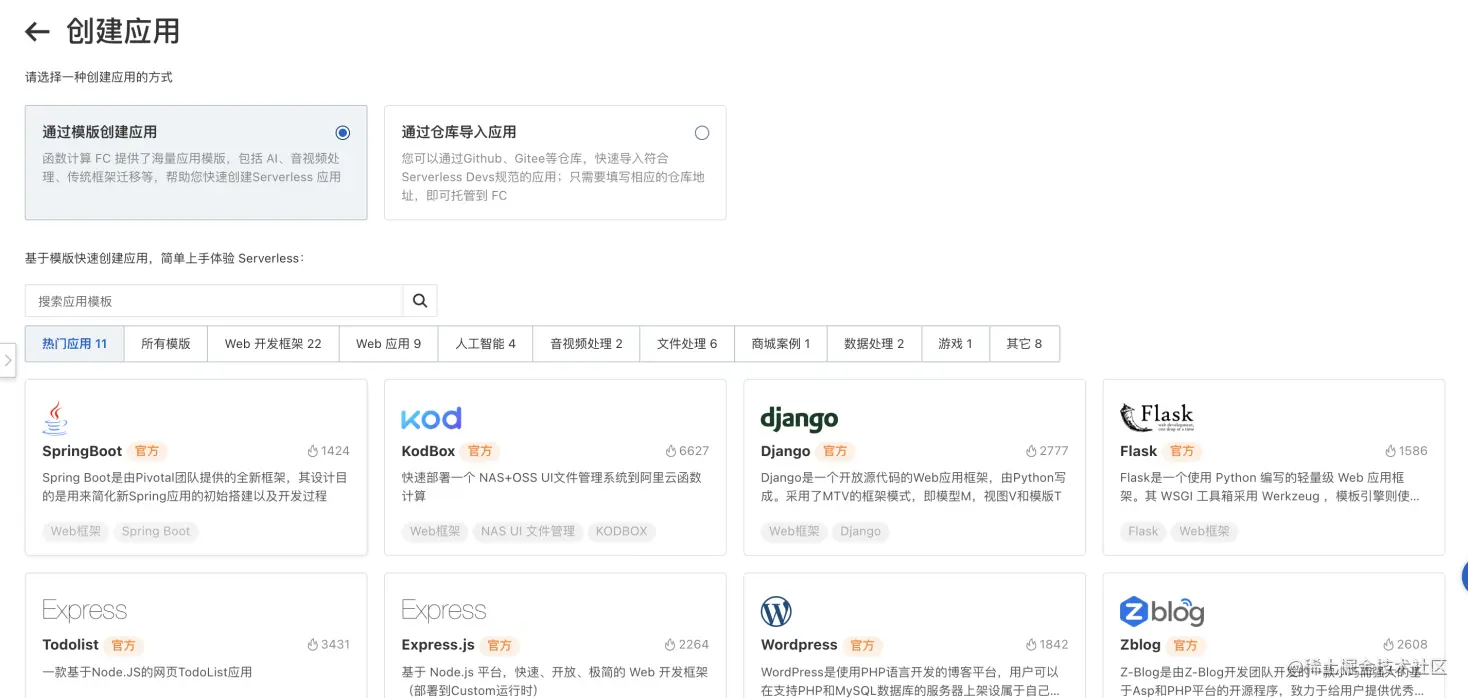Click 官方 badge next to KodBox
This screenshot has width=1468, height=698.
[x=480, y=451]
